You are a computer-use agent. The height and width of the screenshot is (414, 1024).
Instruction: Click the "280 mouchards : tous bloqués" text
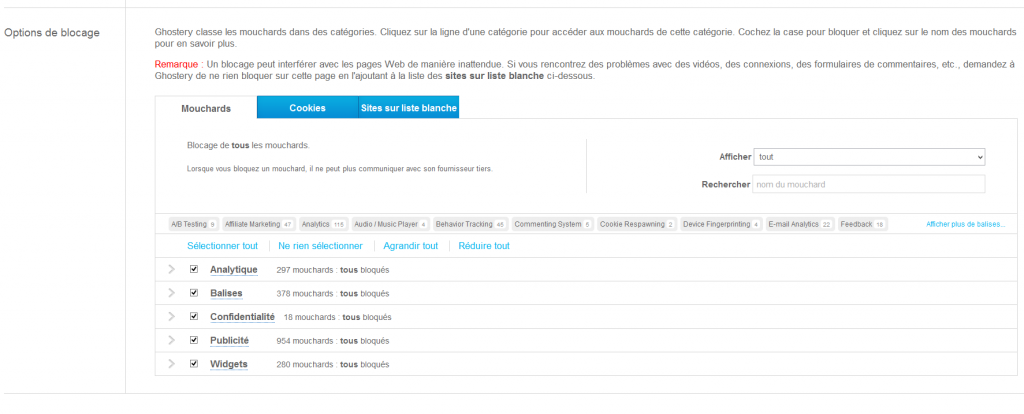(332, 364)
